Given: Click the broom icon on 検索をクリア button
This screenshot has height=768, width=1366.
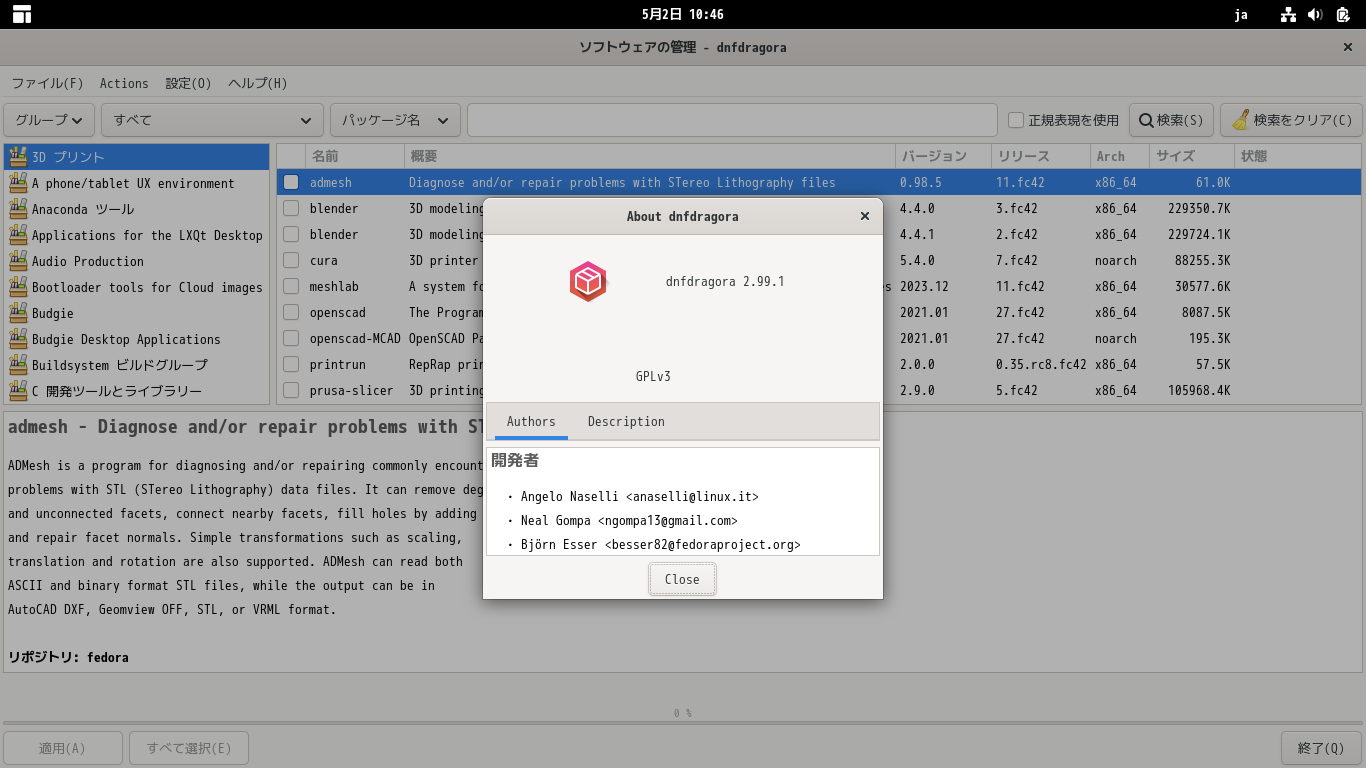Looking at the screenshot, I should 1240,120.
